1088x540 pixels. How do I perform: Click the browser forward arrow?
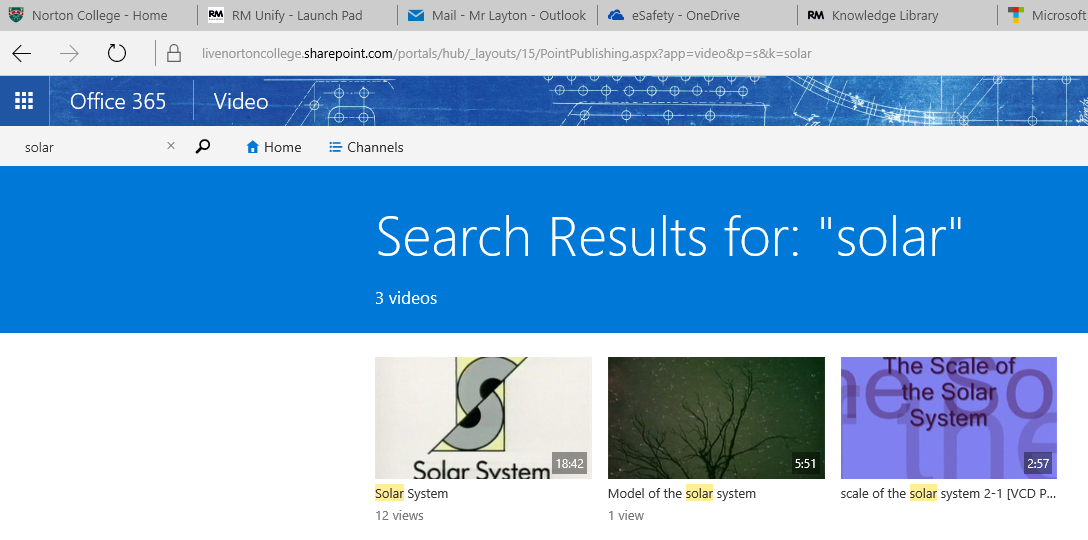click(69, 54)
